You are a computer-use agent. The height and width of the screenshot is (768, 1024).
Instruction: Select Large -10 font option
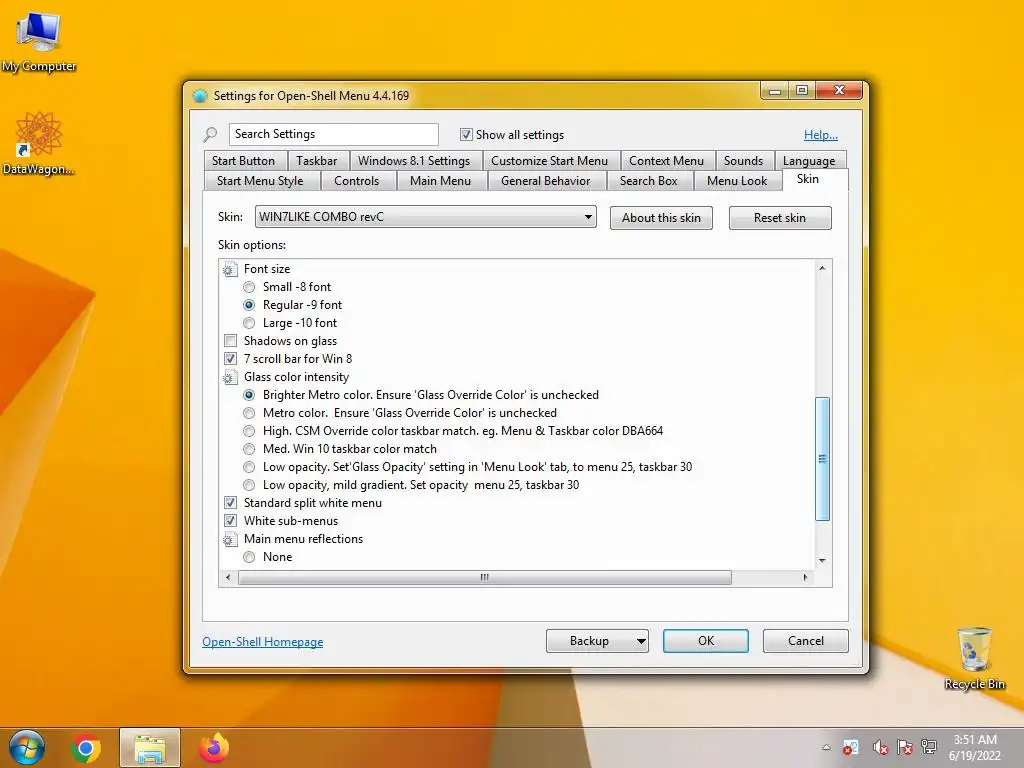coord(249,323)
